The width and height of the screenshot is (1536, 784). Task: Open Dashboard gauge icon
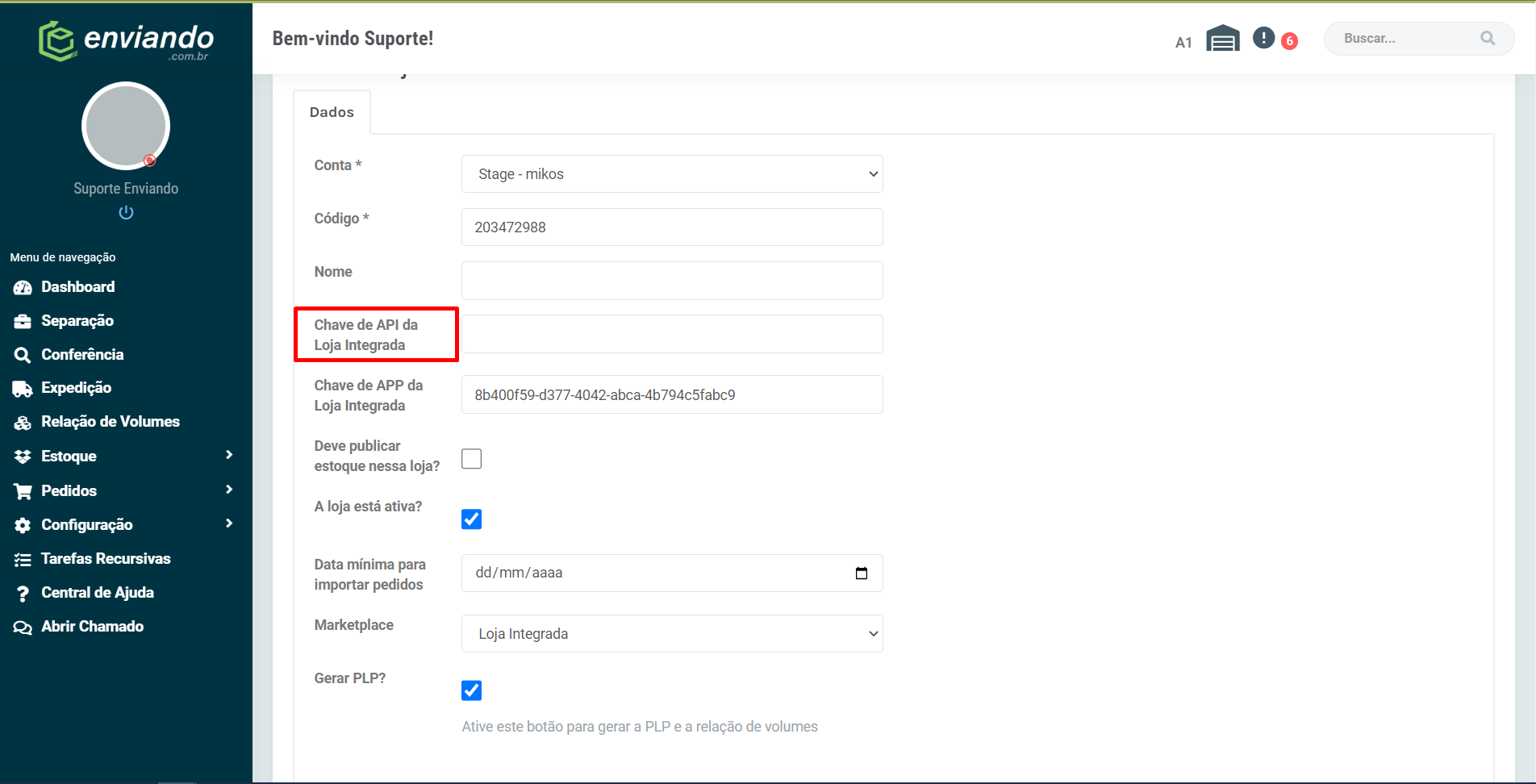coord(23,287)
